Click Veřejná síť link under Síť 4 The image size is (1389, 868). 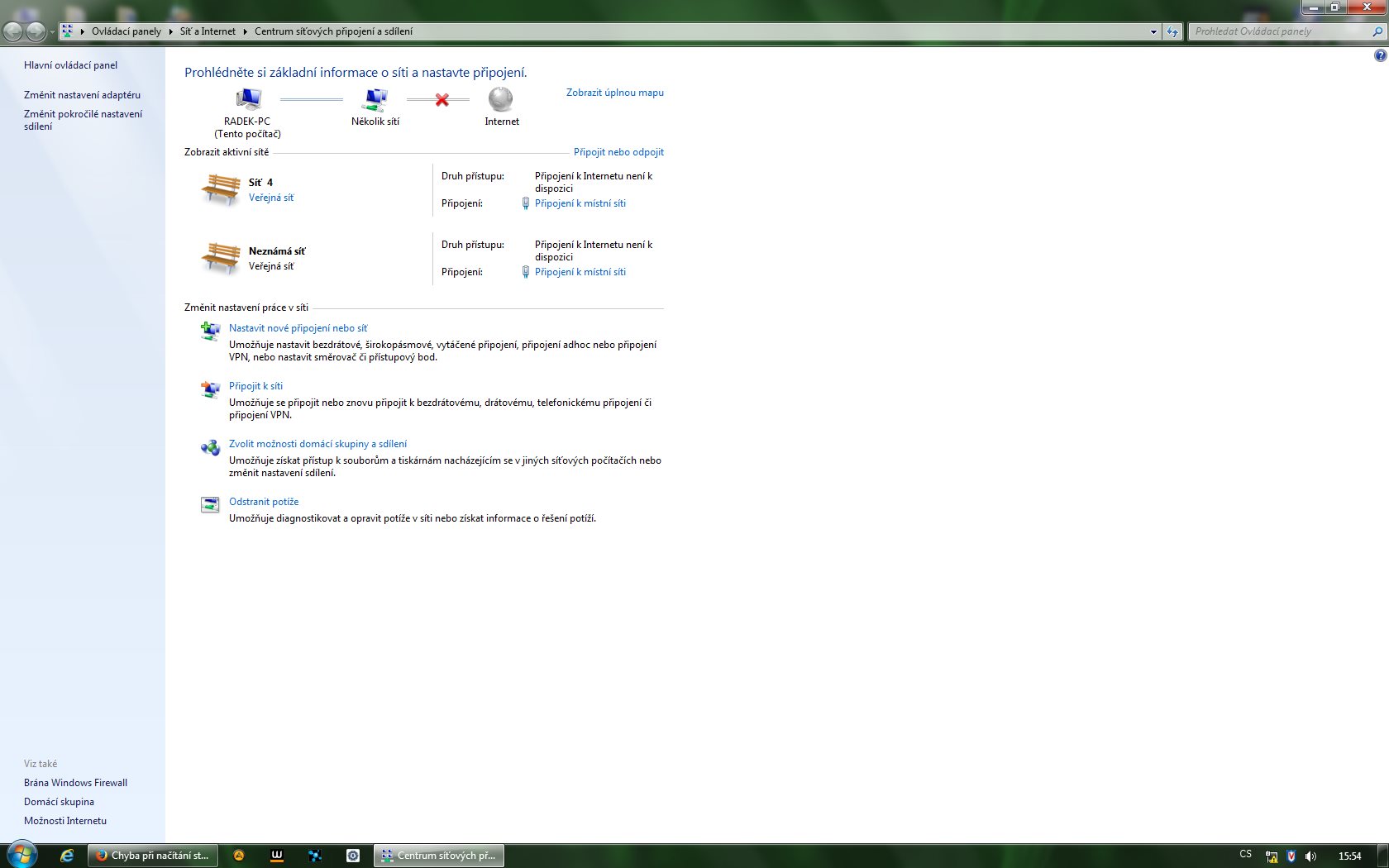(271, 198)
